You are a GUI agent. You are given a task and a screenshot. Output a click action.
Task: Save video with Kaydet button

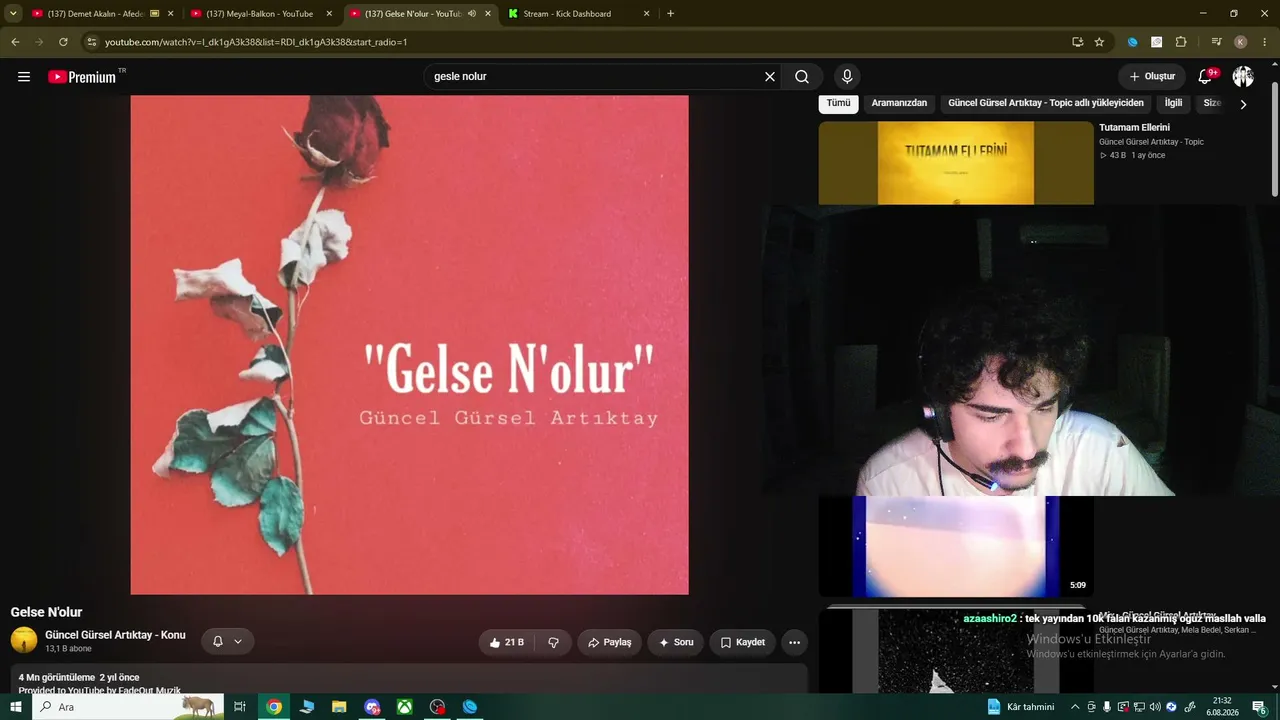pyautogui.click(x=742, y=642)
